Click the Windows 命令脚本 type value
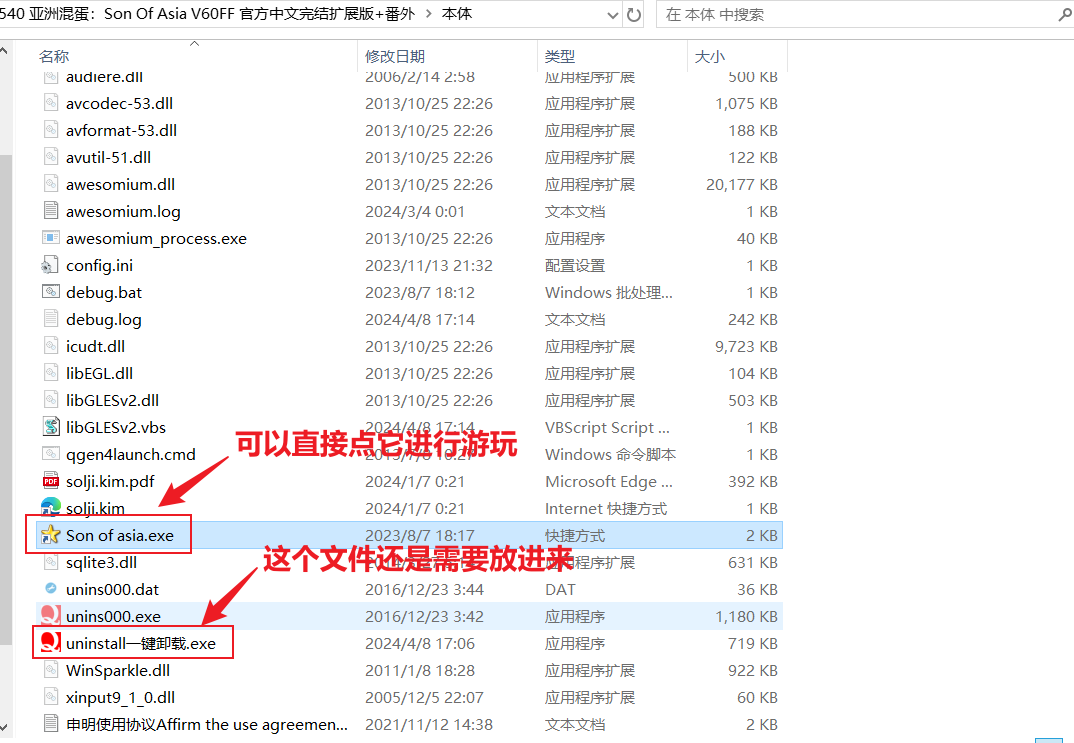This screenshot has height=743, width=1074. pos(610,455)
